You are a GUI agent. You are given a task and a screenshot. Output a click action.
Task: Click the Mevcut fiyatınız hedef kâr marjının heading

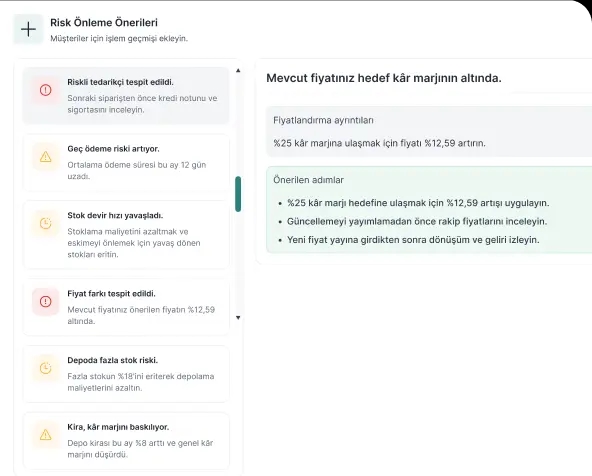384,78
